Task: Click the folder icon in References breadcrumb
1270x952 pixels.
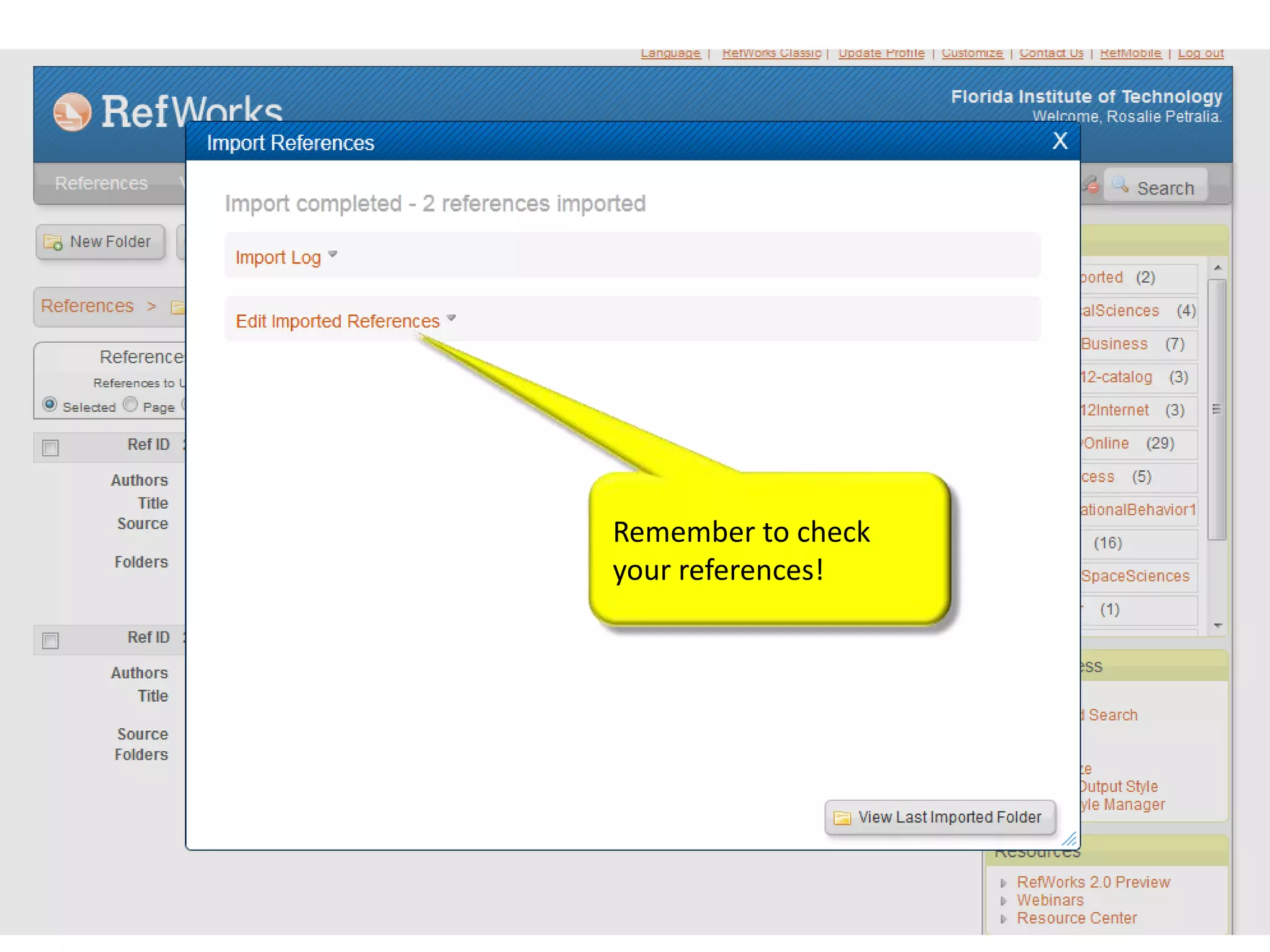Action: pos(178,307)
